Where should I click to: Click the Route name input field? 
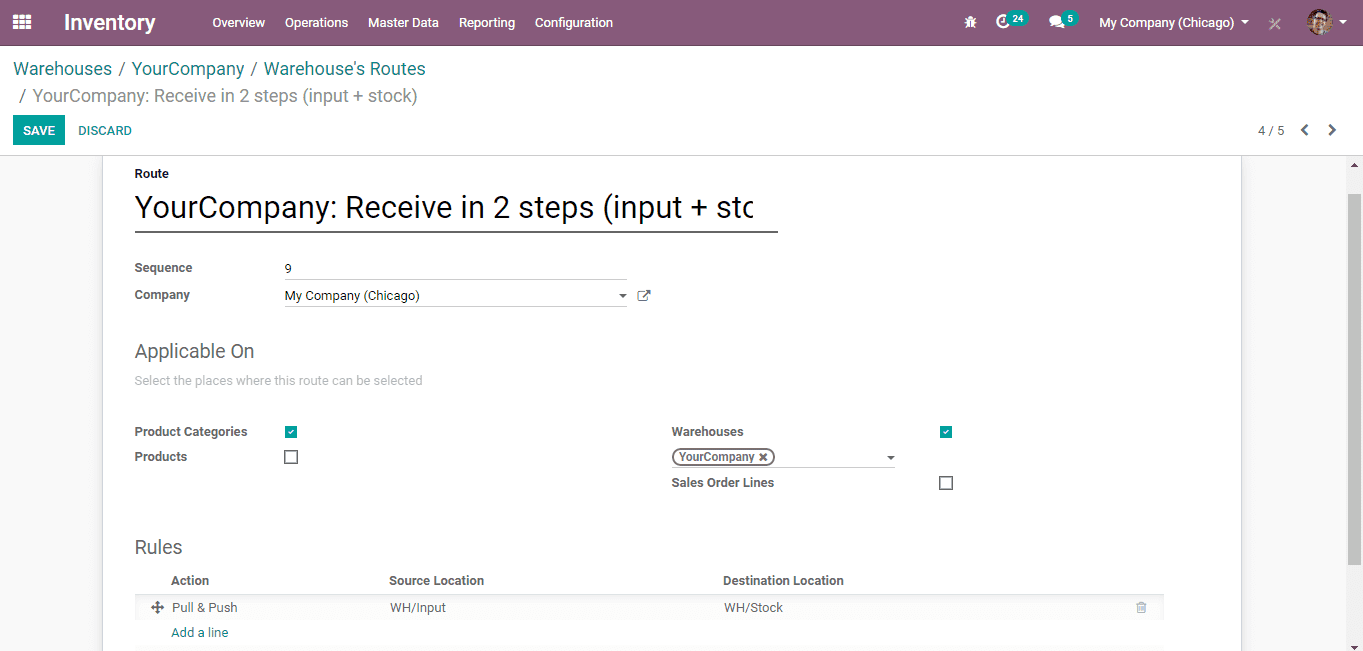456,208
